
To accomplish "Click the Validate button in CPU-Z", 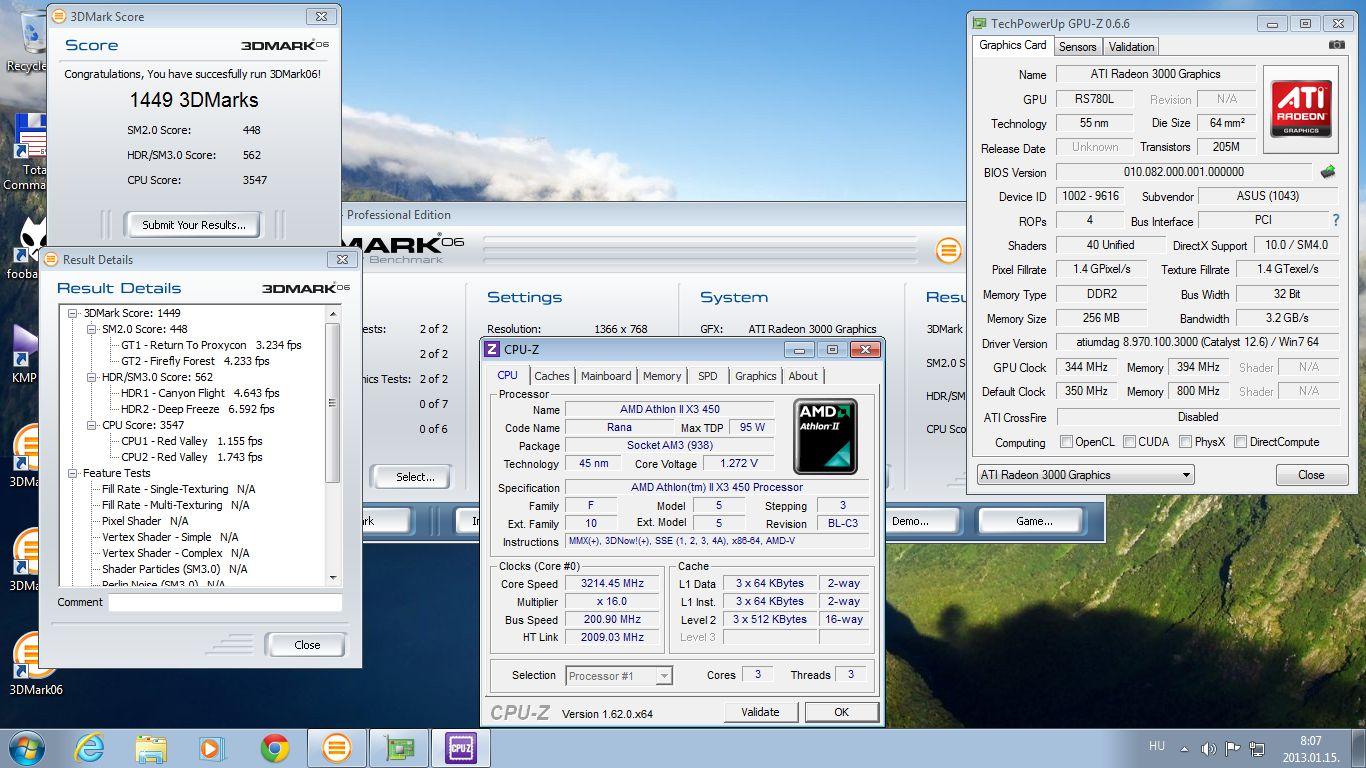I will [x=760, y=712].
